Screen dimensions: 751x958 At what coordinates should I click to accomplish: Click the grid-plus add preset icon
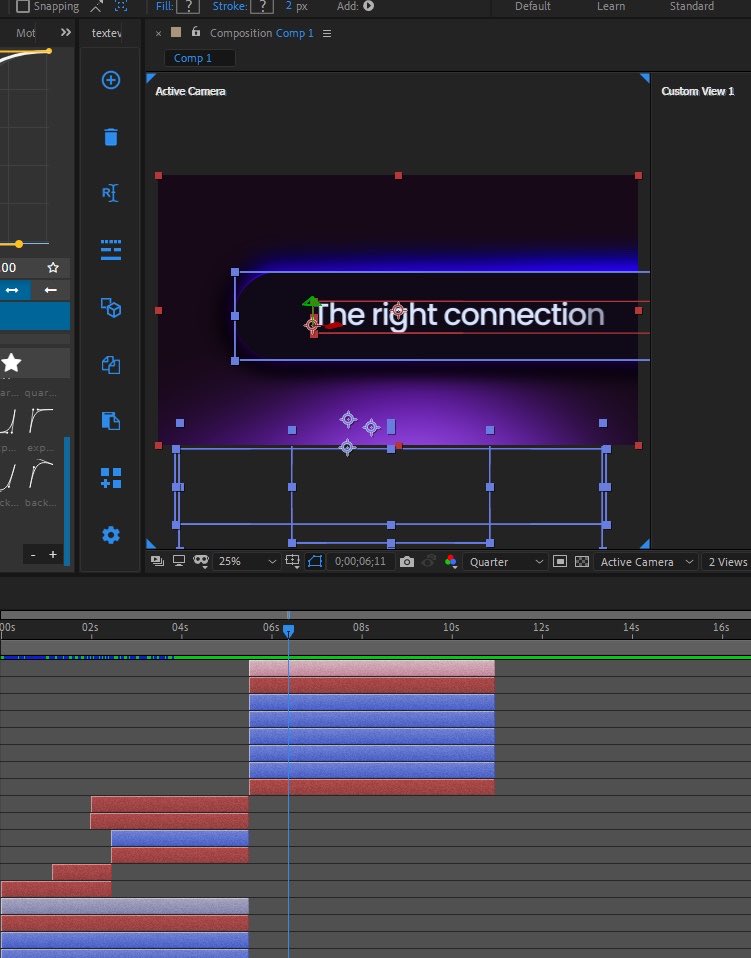(x=111, y=478)
